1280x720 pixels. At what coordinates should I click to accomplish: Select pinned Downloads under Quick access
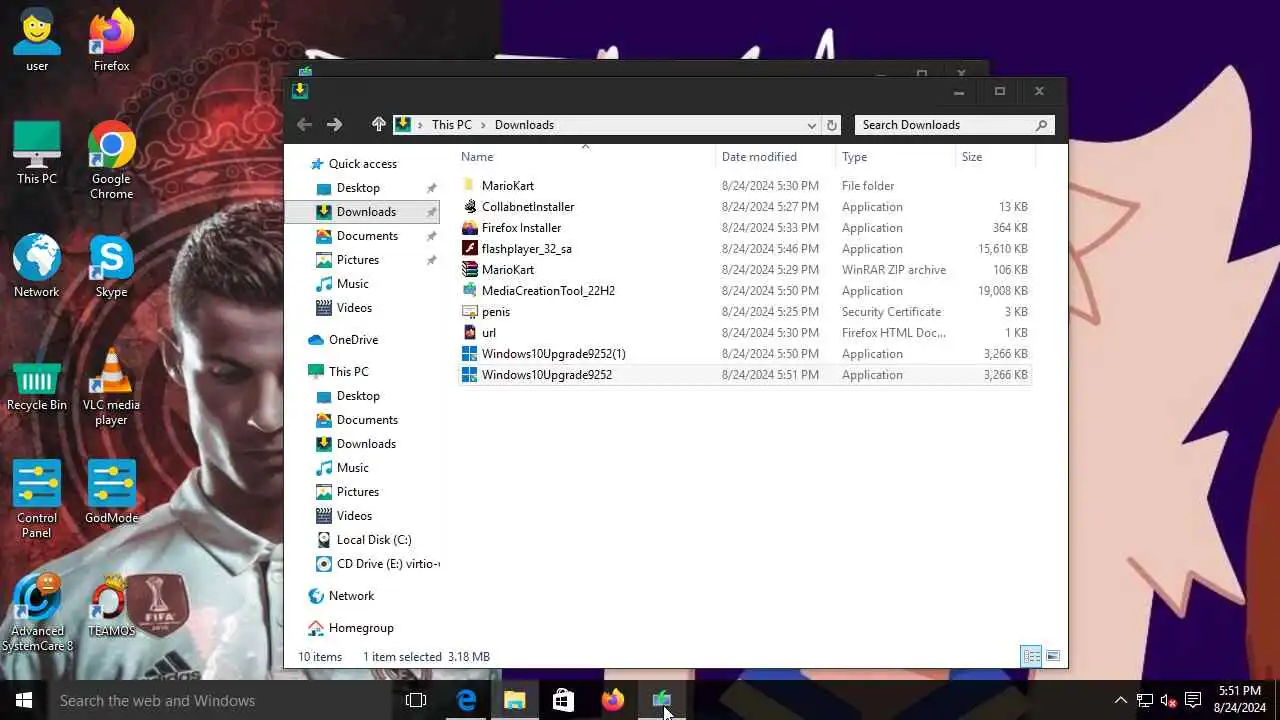pyautogui.click(x=366, y=212)
